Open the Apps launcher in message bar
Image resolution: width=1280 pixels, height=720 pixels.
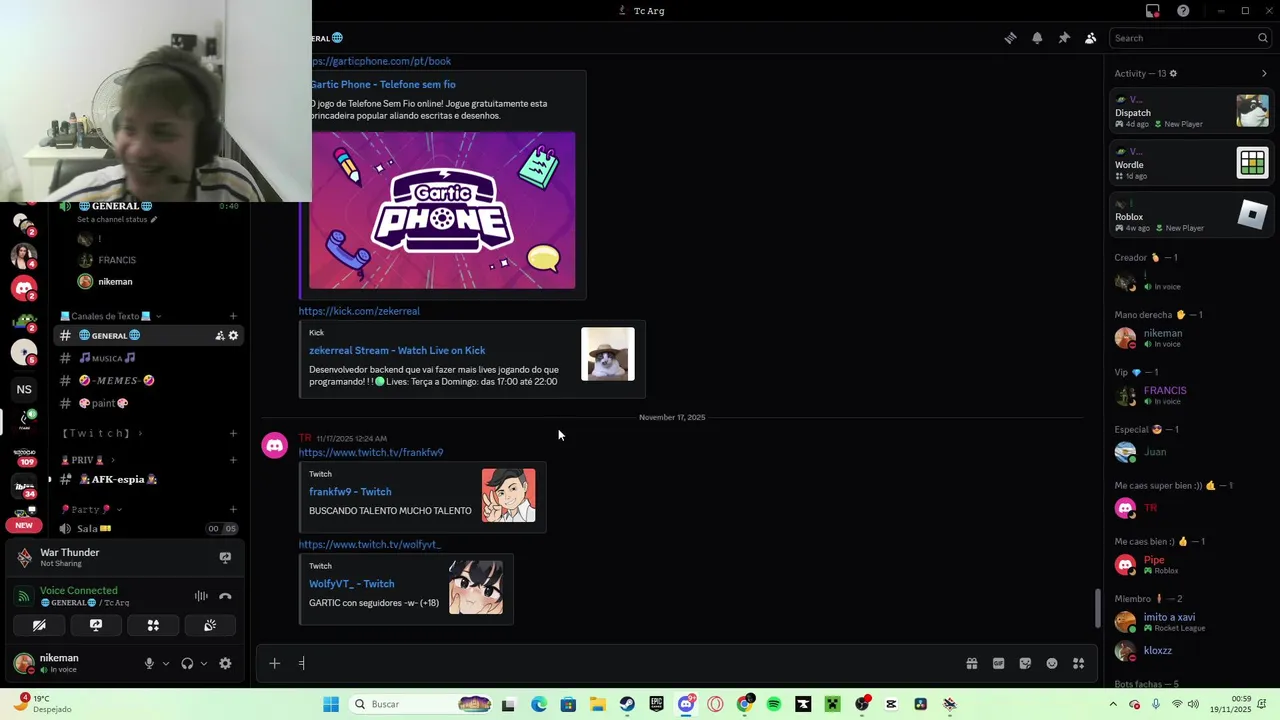coord(1078,663)
